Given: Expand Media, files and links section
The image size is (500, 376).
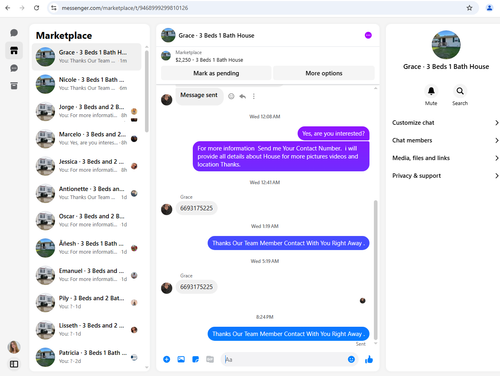Looking at the screenshot, I should (445, 158).
